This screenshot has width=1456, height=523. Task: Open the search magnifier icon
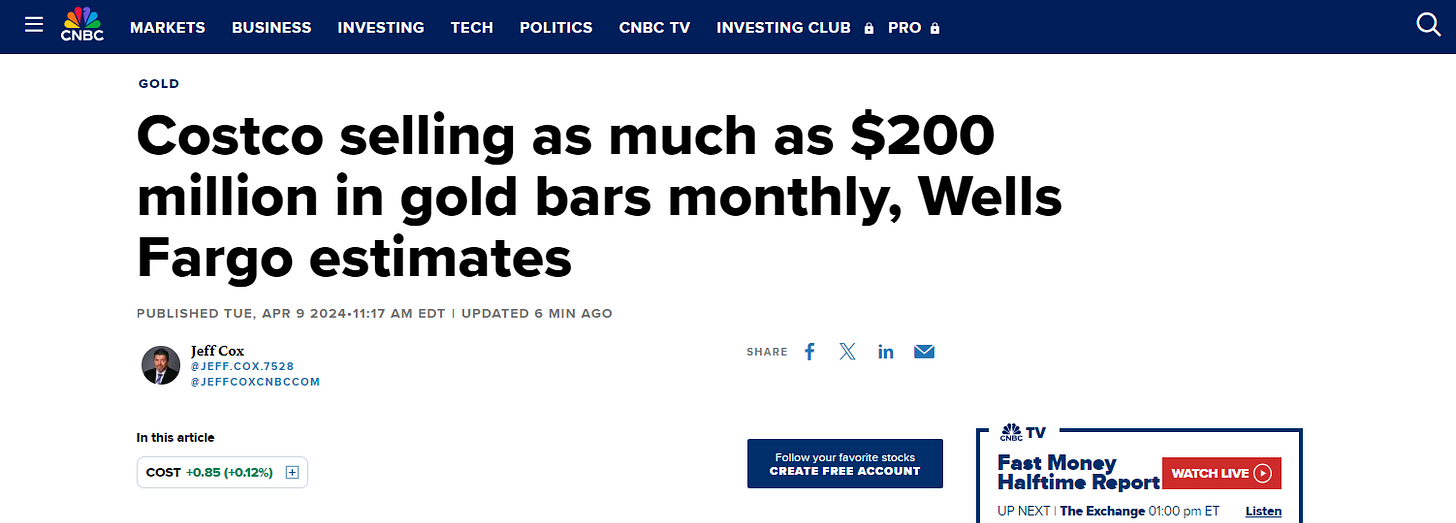point(1428,25)
